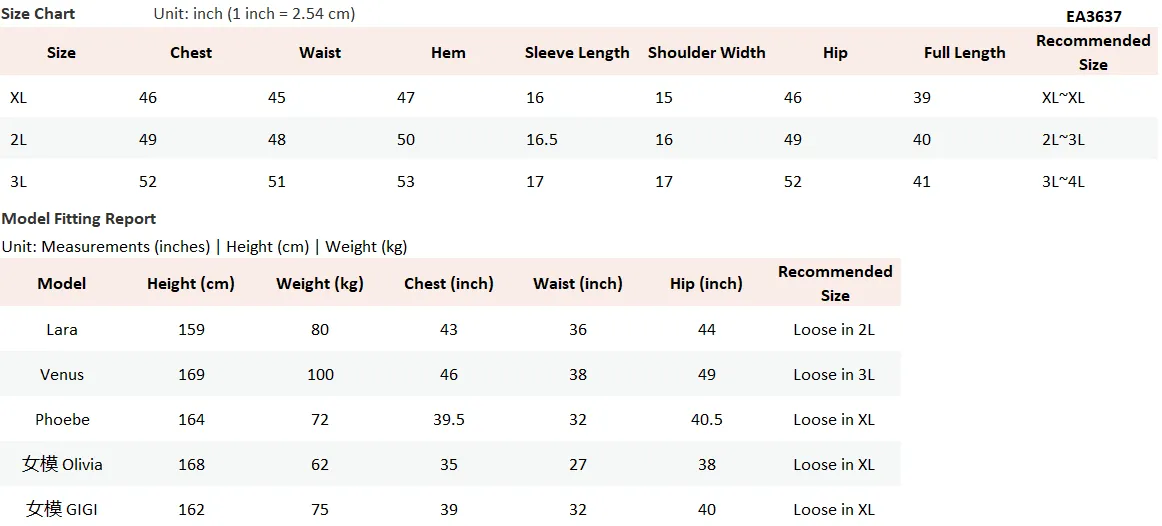Select the 3L size row label
Viewport: 1162px width, 526px height.
(19, 182)
